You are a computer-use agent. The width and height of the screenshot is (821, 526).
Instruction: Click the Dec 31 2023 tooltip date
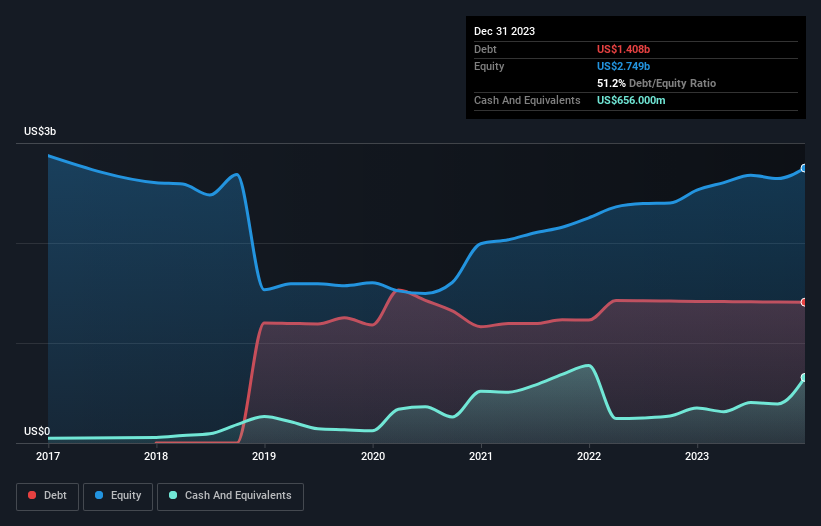point(504,31)
